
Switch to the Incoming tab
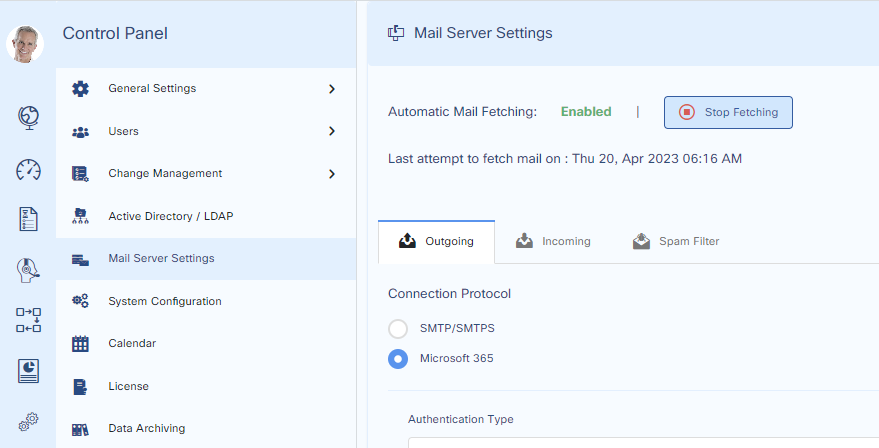(x=552, y=241)
